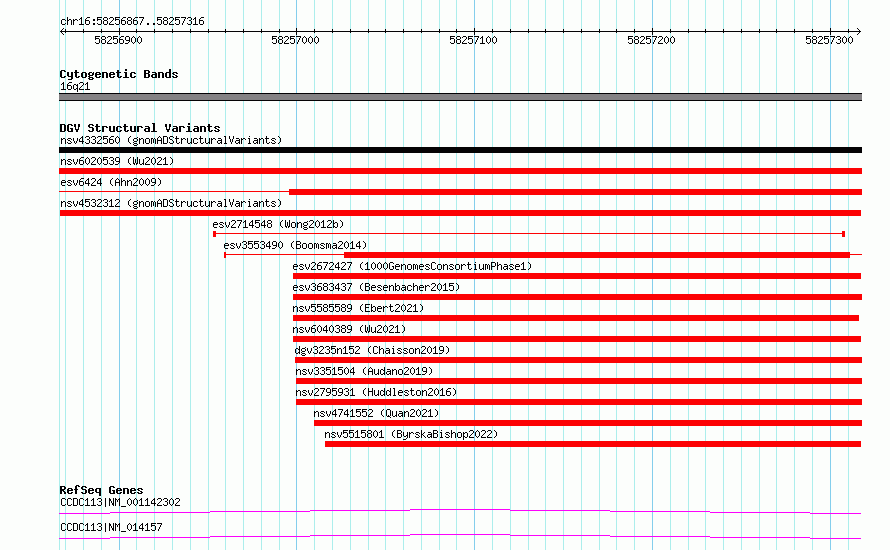Click ruler position 58257100 label
This screenshot has height=550, width=890.
click(473, 40)
